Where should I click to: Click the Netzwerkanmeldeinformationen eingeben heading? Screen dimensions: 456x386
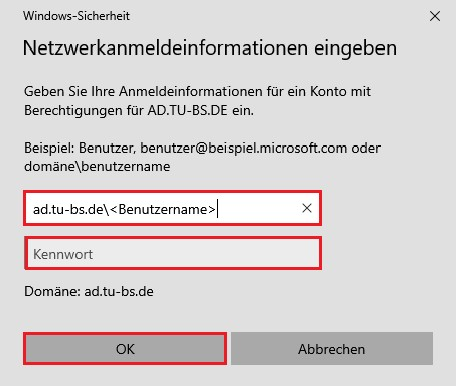210,48
